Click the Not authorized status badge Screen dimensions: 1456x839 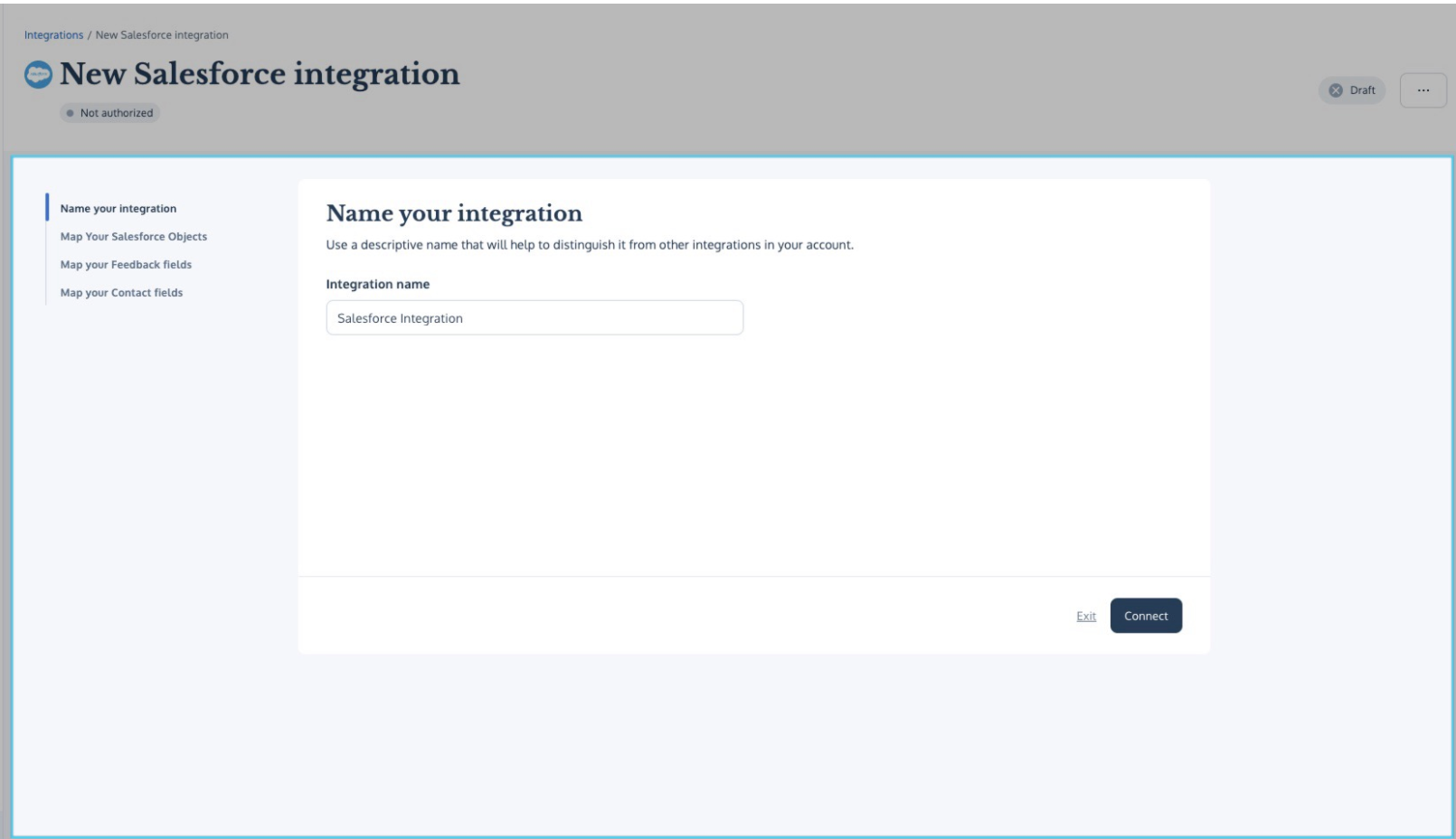[109, 113]
